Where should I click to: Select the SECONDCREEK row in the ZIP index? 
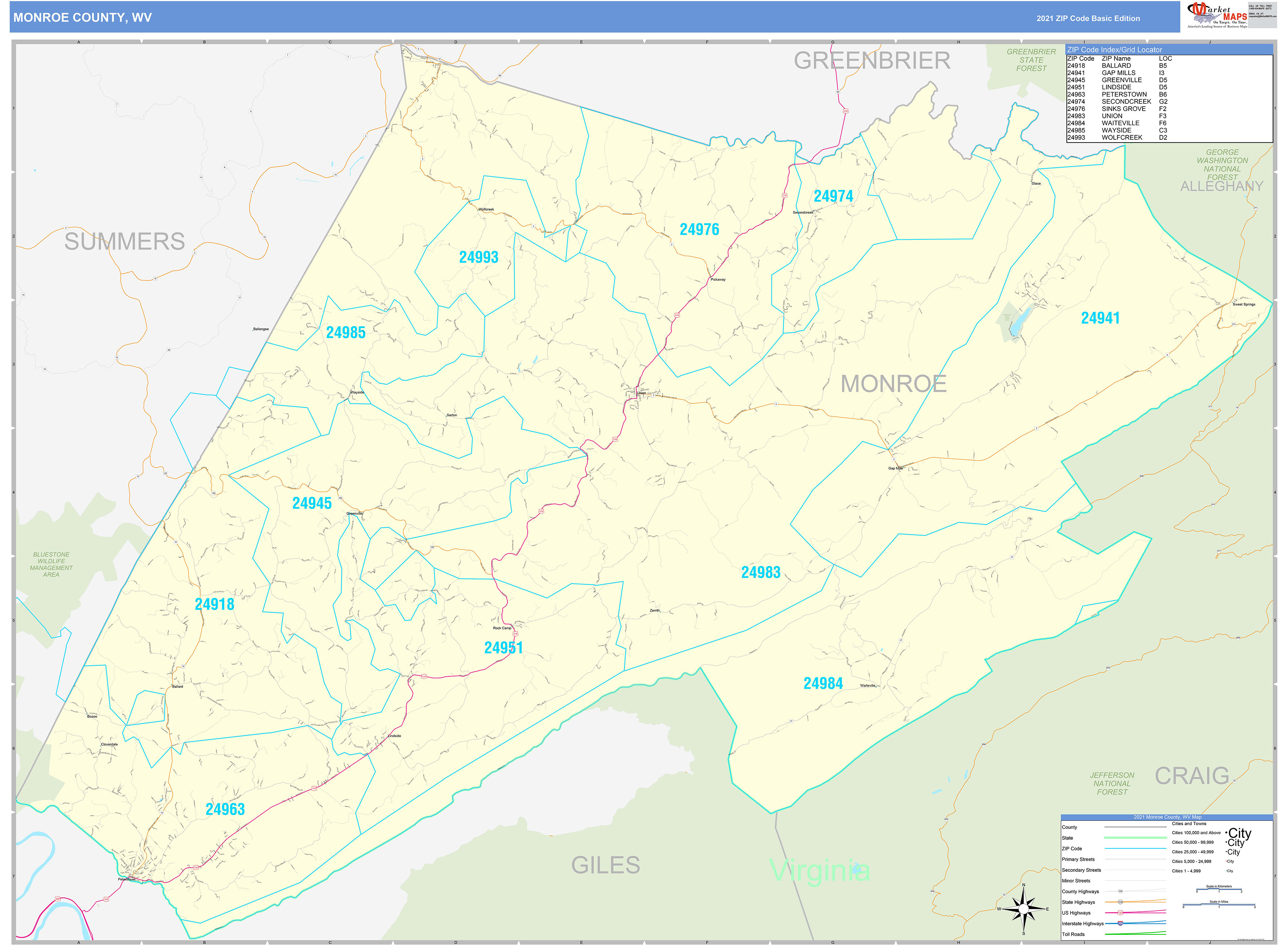pyautogui.click(x=1117, y=102)
